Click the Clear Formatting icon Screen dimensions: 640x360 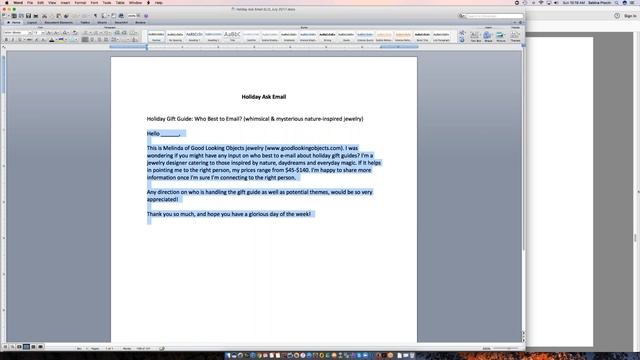[x=74, y=33]
